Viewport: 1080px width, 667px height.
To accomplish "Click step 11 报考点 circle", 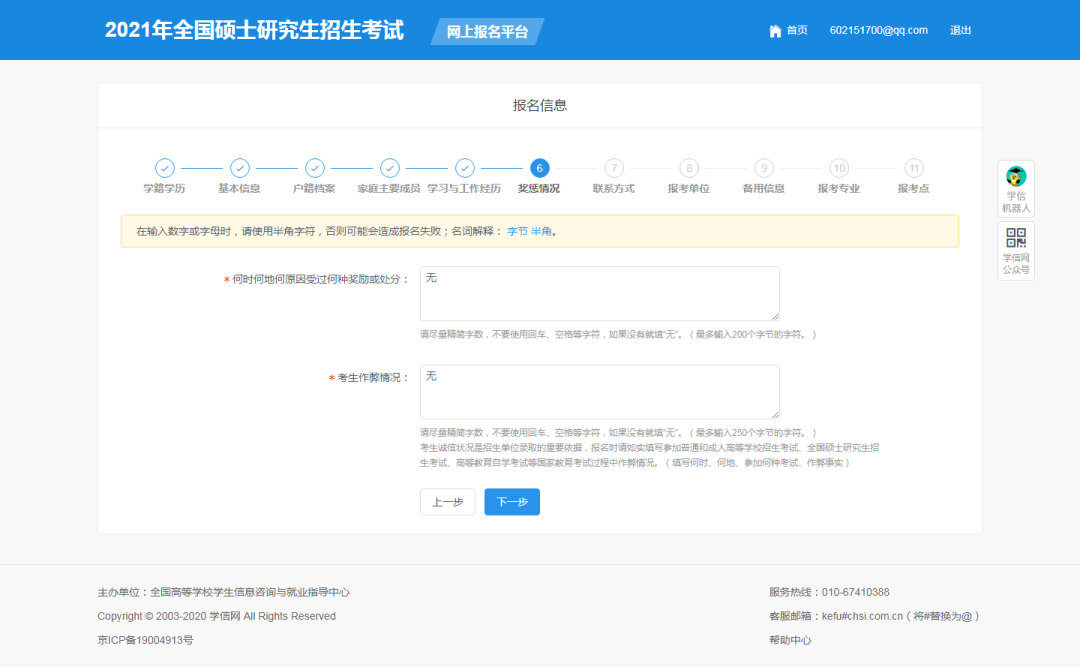I will tap(913, 168).
